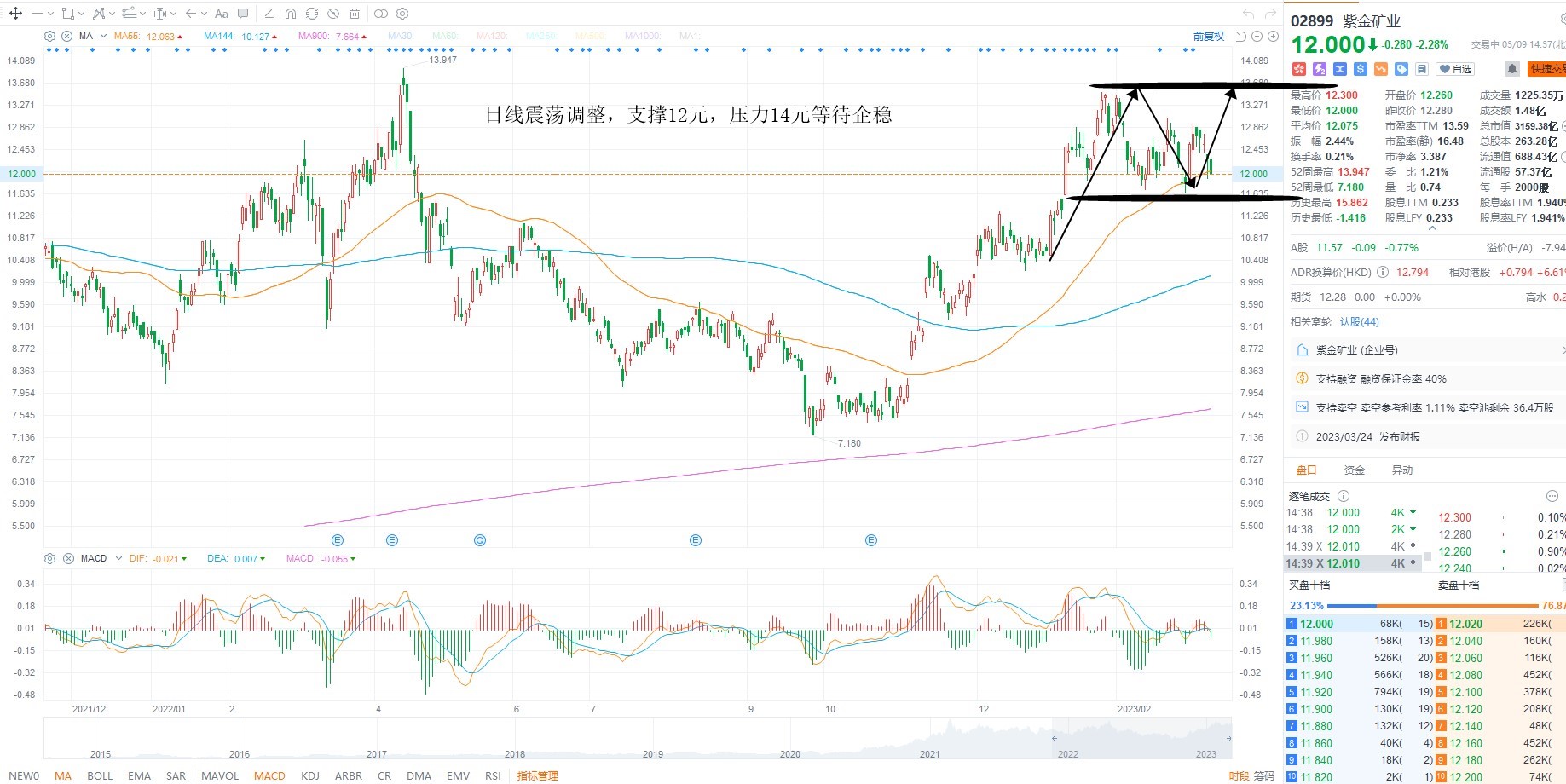Click the trash delete drawings icon
The height and width of the screenshot is (784, 1566).
355,14
